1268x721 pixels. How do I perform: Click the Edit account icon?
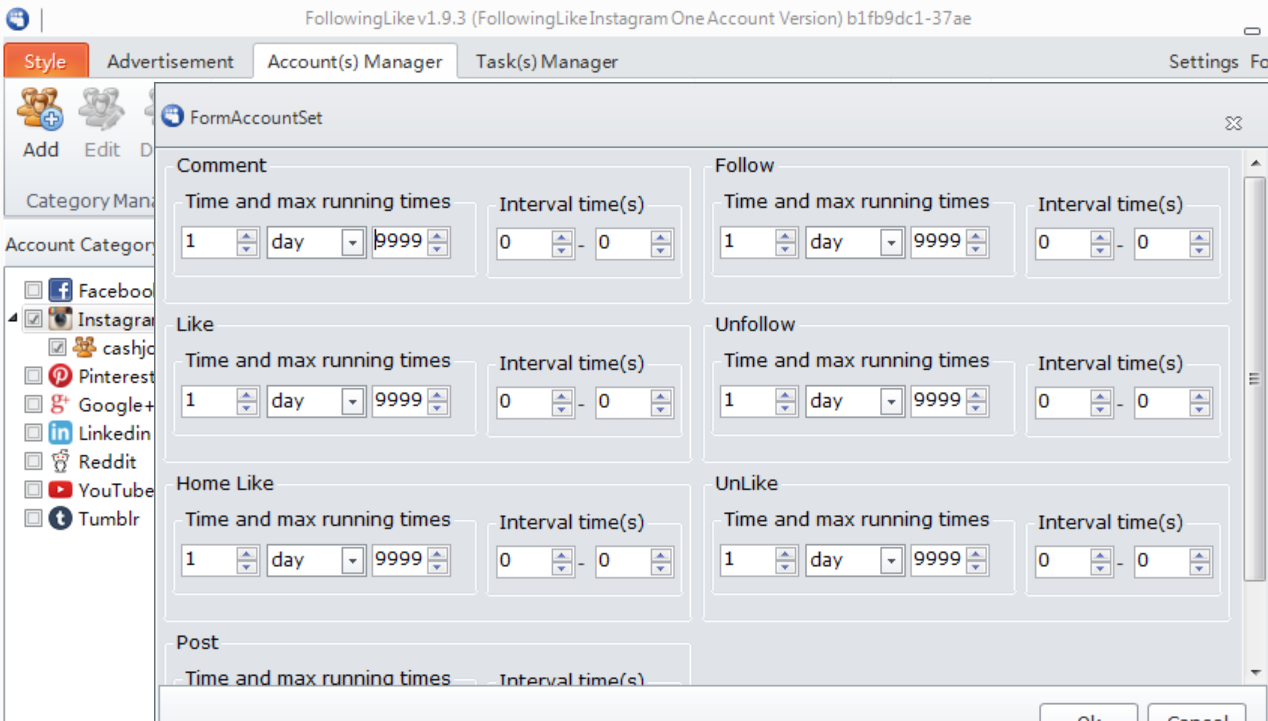(x=101, y=110)
